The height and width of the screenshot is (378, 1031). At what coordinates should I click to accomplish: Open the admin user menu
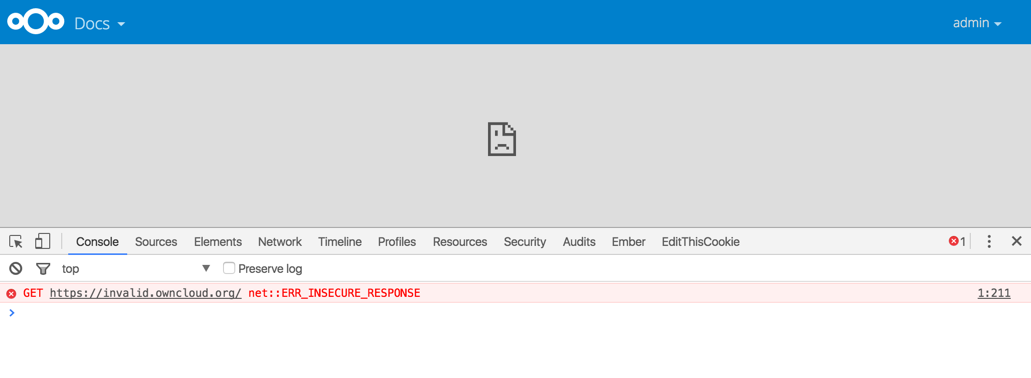(977, 23)
